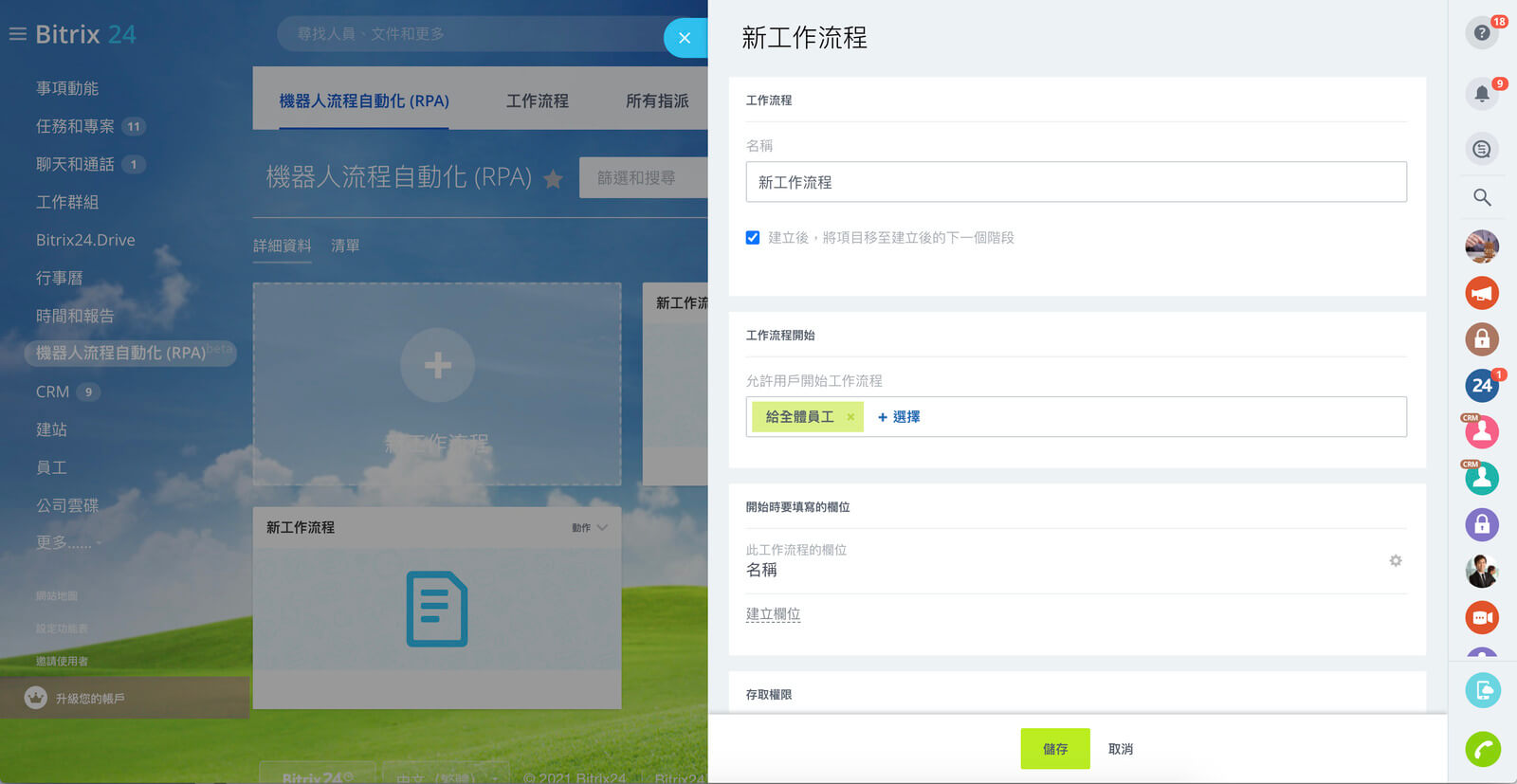Click 設定功能表 link in sidebar
The image size is (1517, 784).
pos(62,629)
